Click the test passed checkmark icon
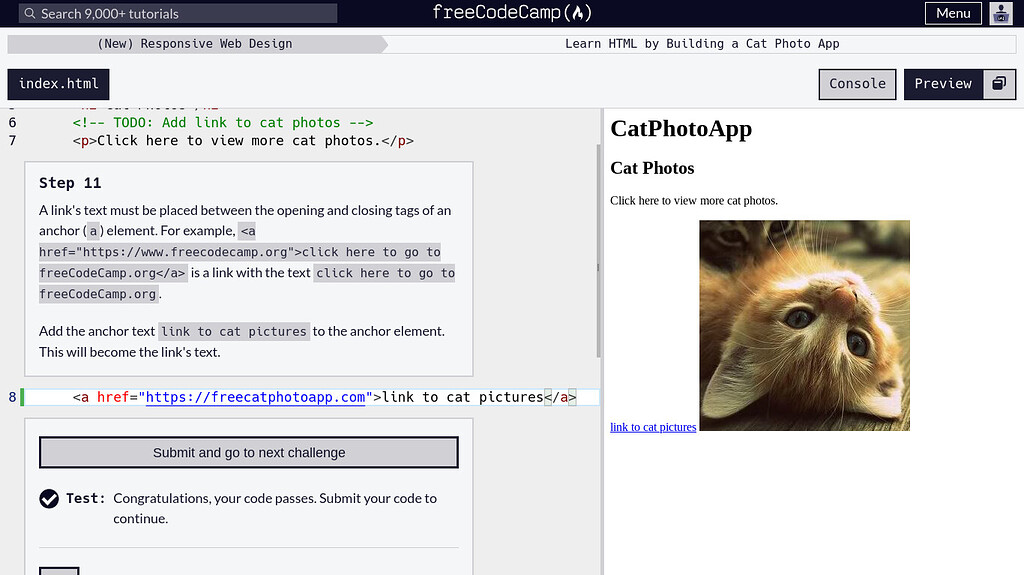Image resolution: width=1024 pixels, height=575 pixels. [49, 499]
